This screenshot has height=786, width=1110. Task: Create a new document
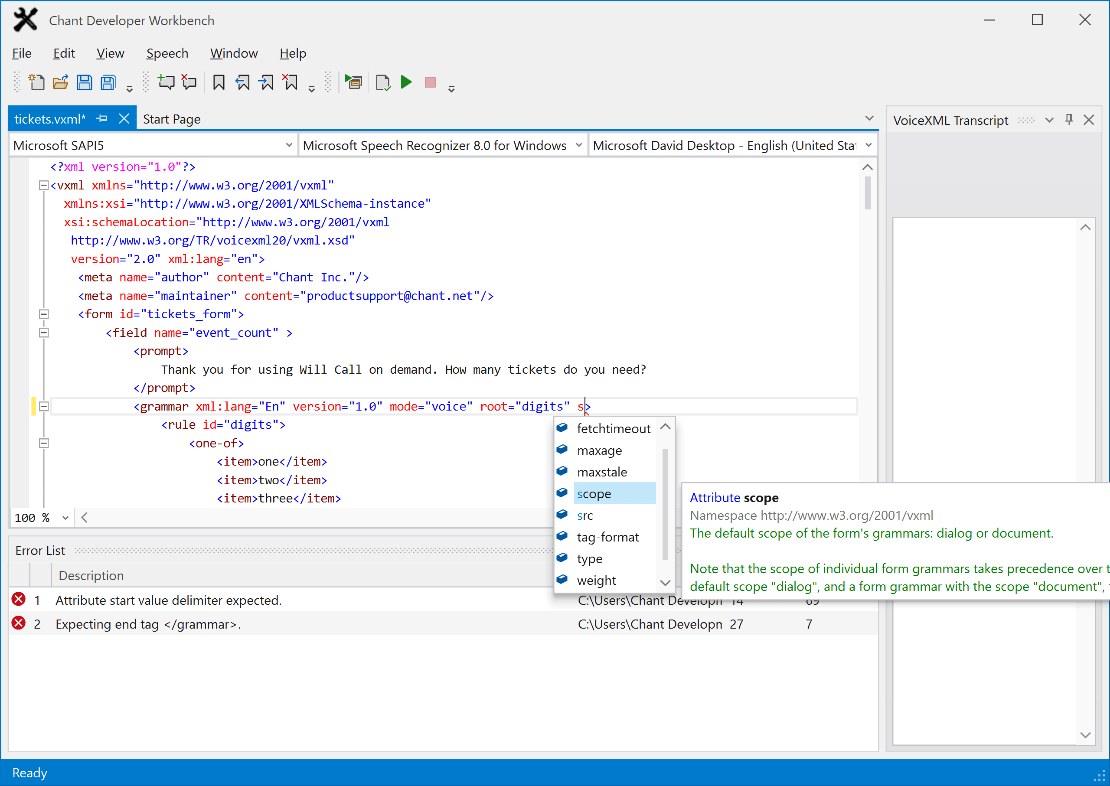[36, 82]
